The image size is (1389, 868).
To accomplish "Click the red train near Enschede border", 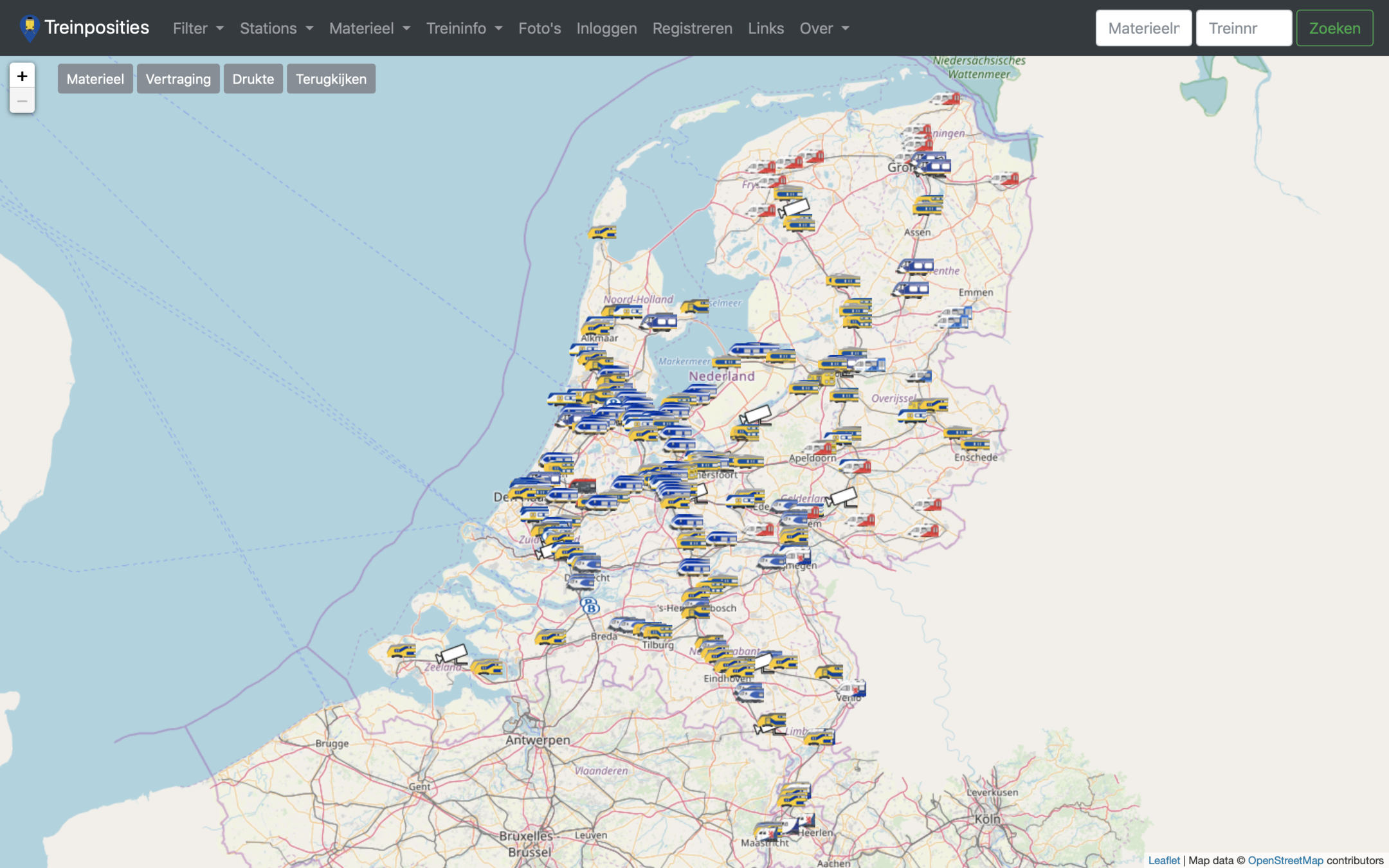I will [x=928, y=506].
